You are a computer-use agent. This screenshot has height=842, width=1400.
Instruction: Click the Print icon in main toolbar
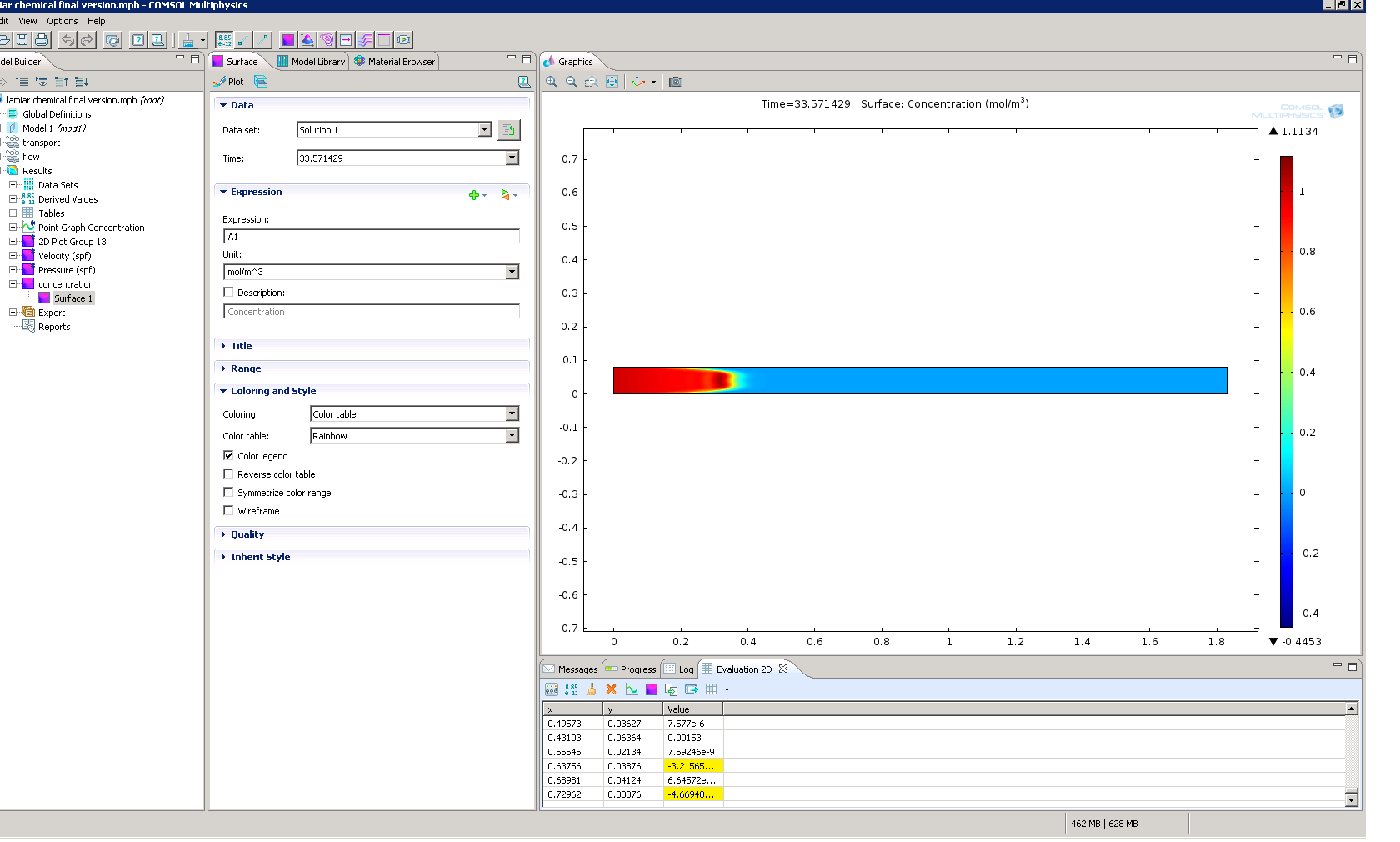point(42,39)
